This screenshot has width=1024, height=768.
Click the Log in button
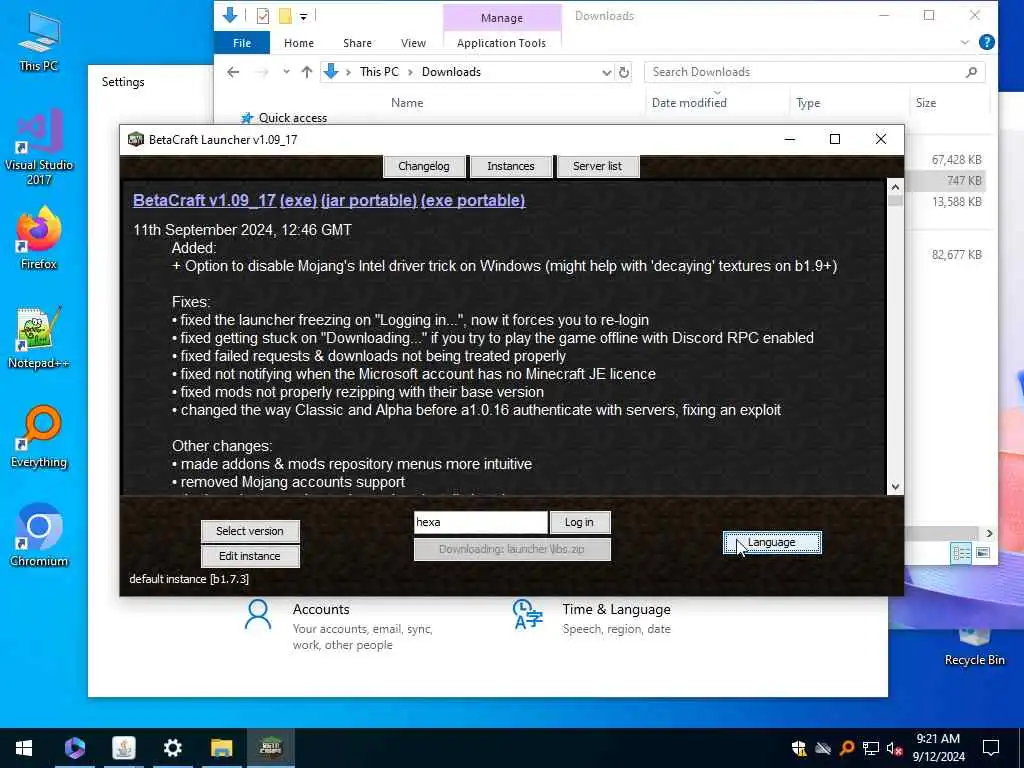pyautogui.click(x=579, y=522)
